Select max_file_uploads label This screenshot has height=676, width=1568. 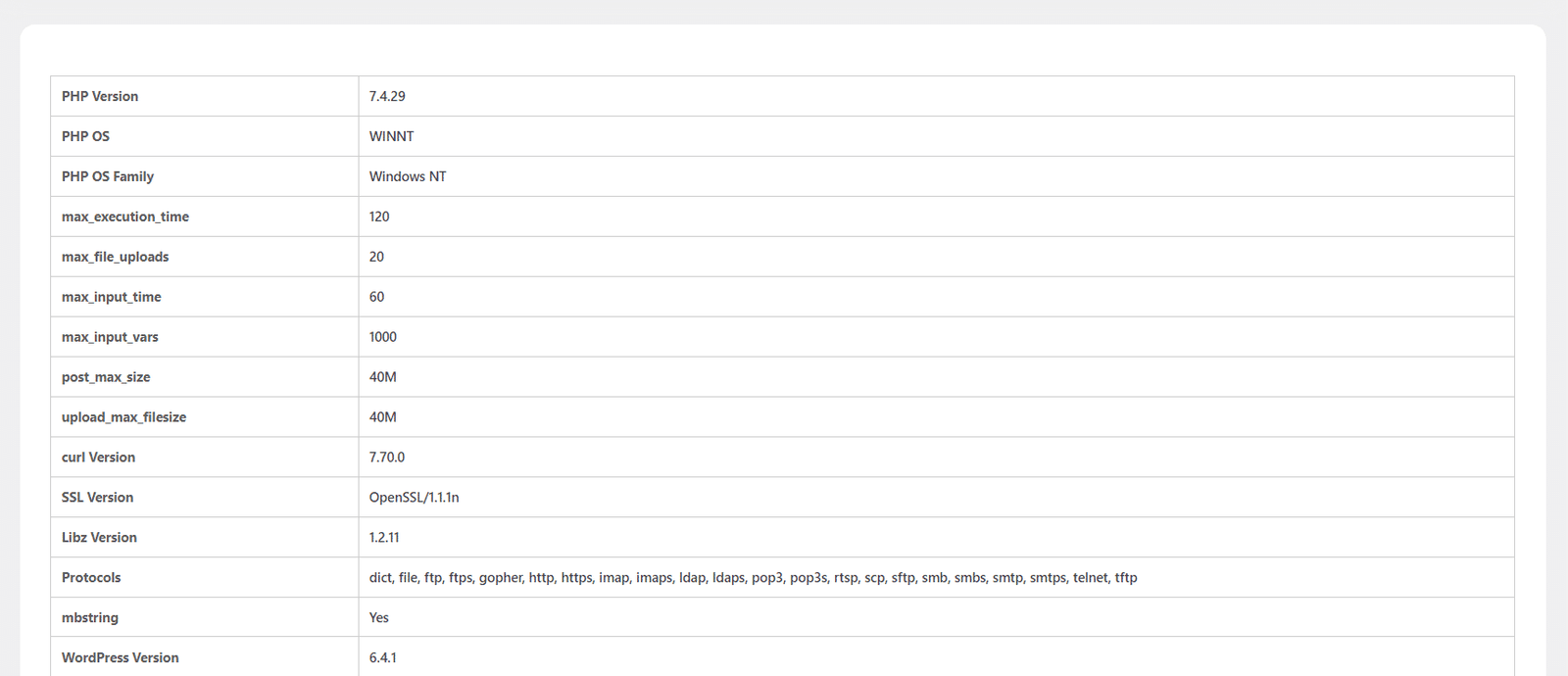[115, 257]
